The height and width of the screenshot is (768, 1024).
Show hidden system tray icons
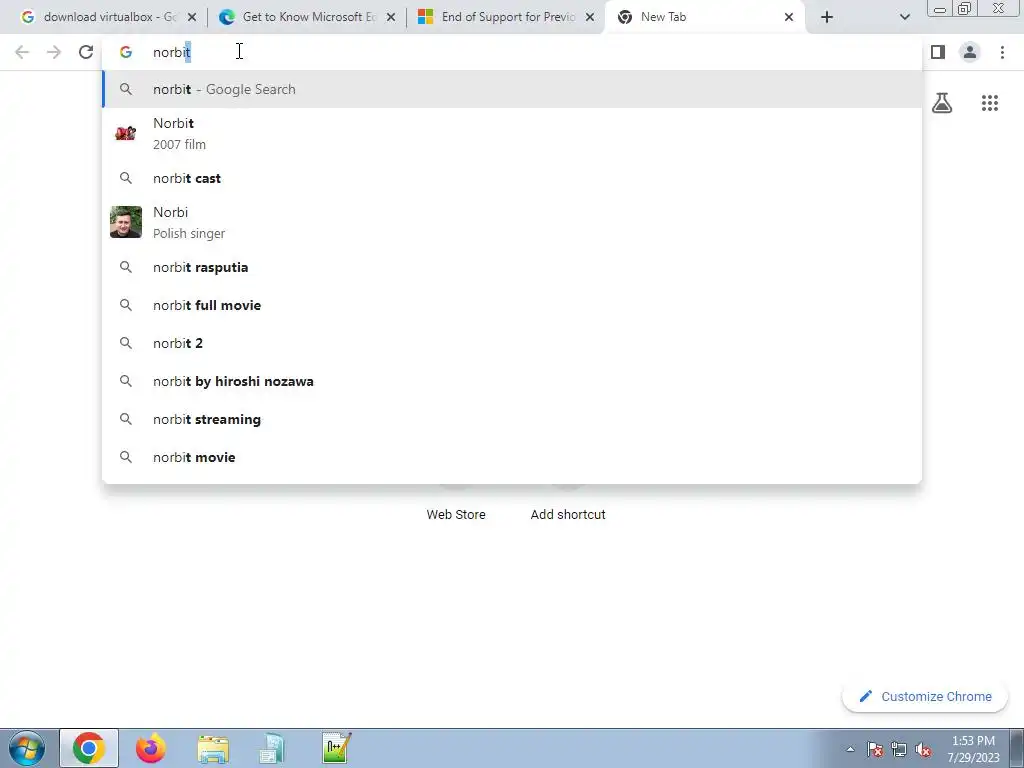tap(850, 750)
